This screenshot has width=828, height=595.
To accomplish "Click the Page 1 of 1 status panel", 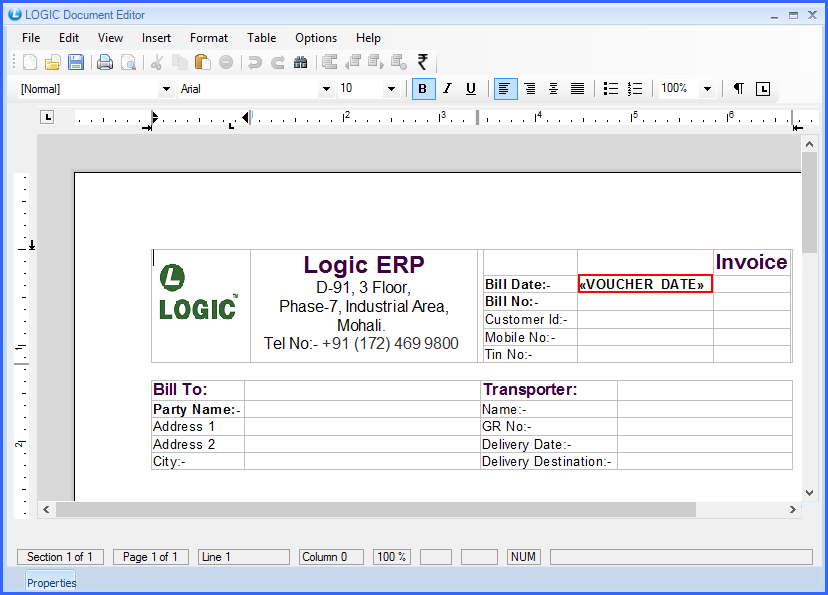I will [150, 557].
